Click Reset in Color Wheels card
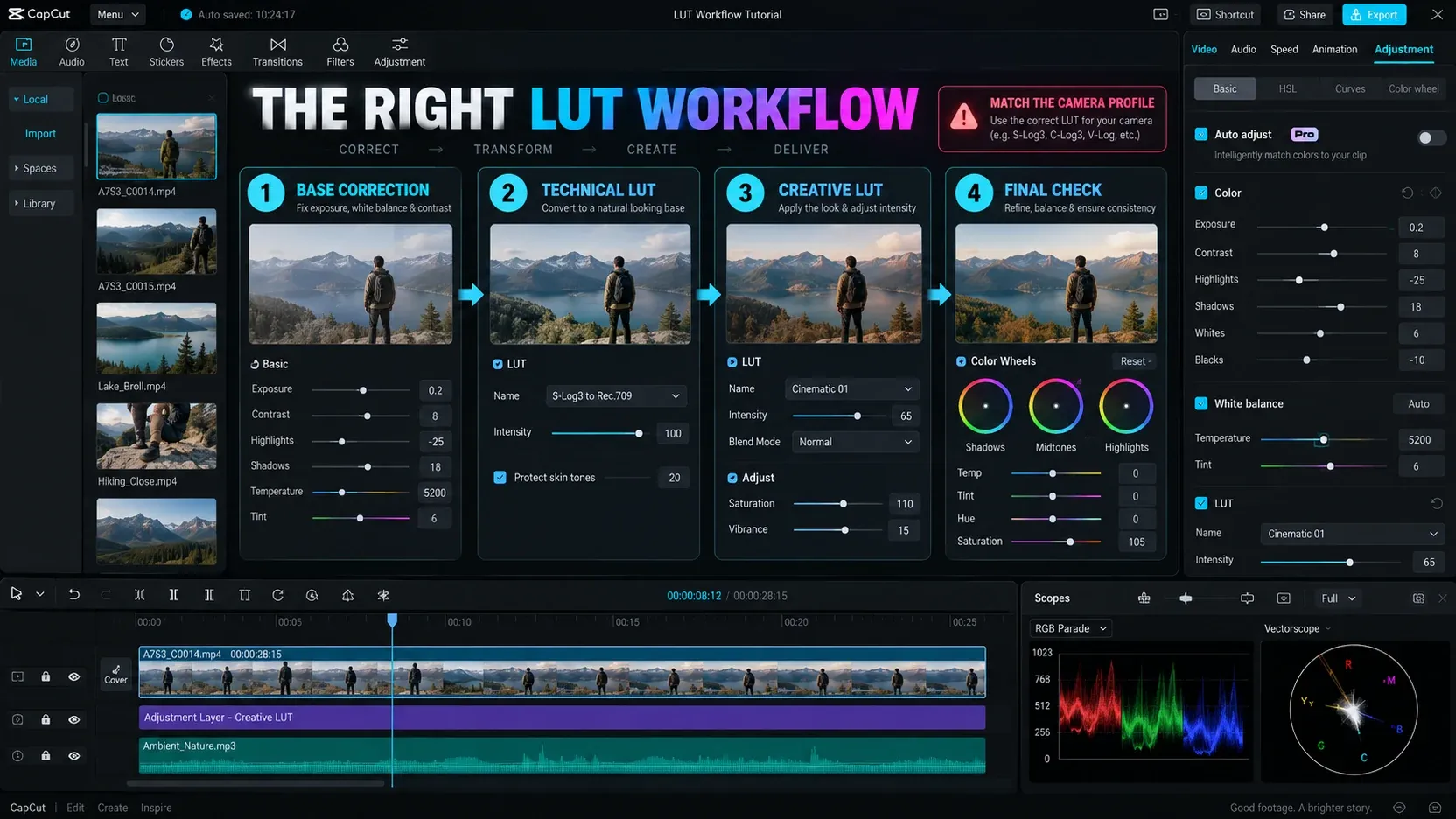1456x819 pixels. click(1136, 361)
